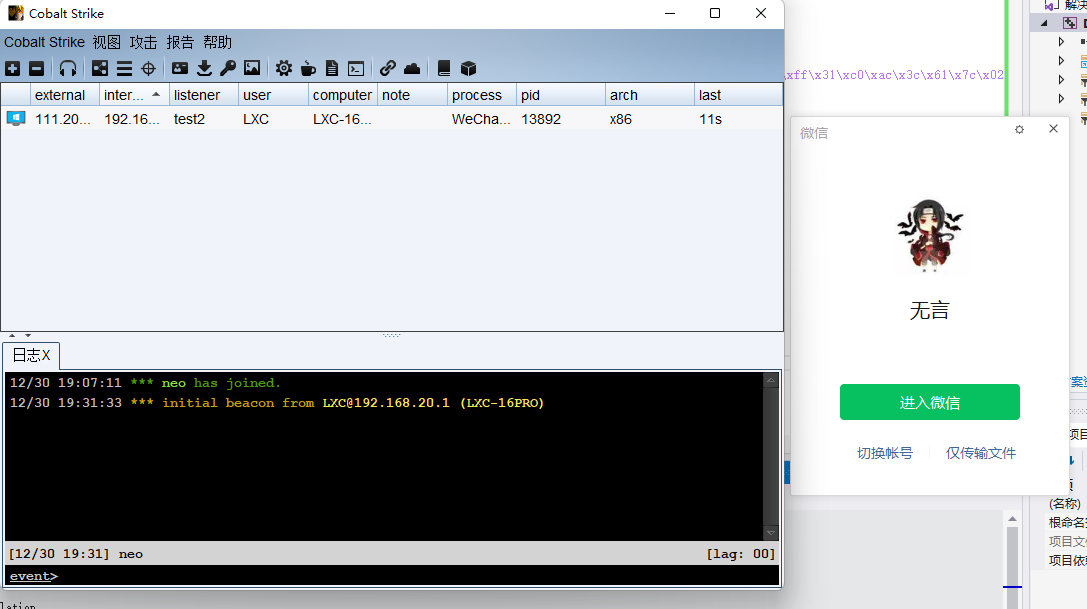This screenshot has height=609, width=1087.
Task: Expand the fourth child node in Visual Studio tree
Action: tap(1061, 98)
